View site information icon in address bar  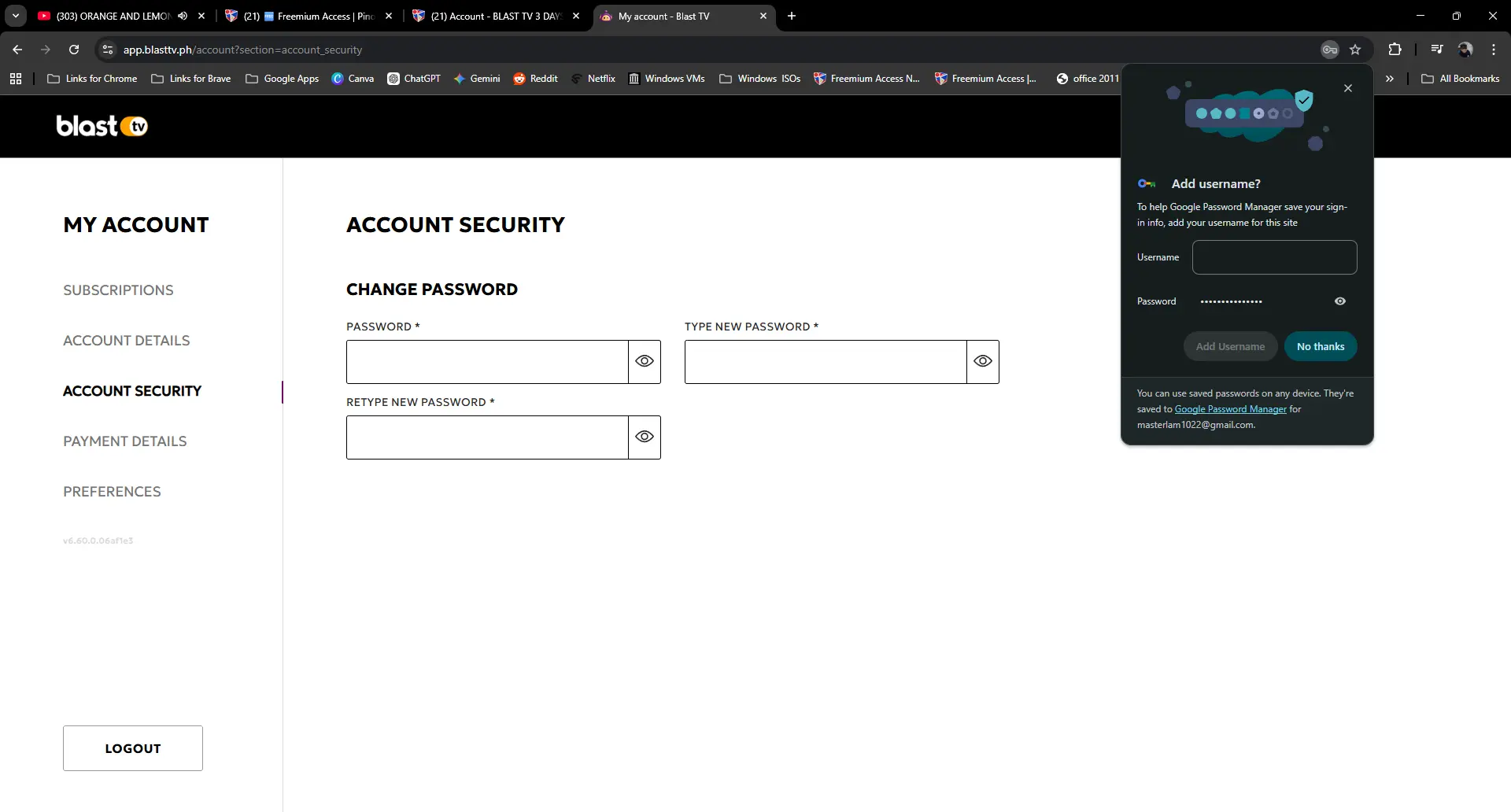(x=108, y=50)
